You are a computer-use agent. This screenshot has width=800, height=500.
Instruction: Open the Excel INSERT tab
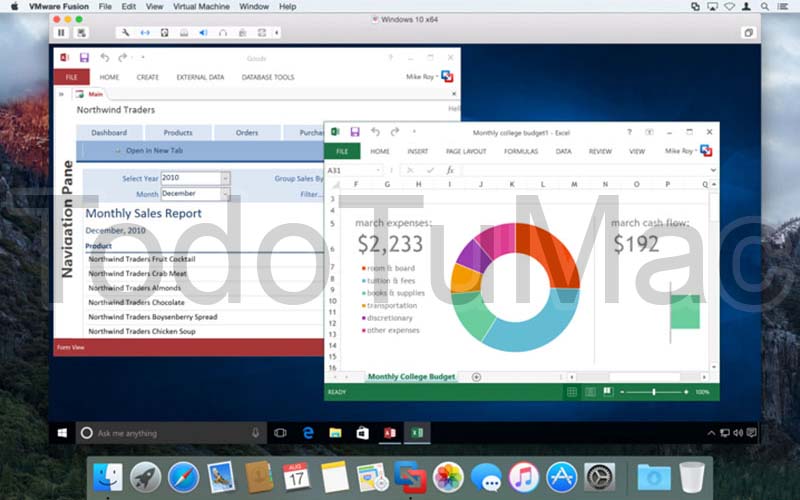[418, 151]
